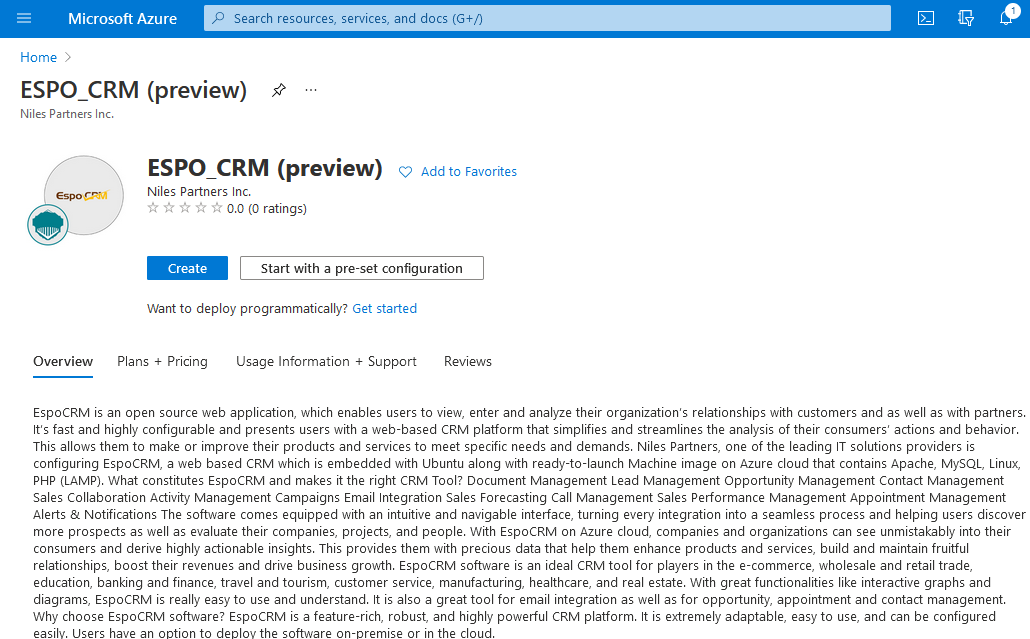Start with a pre-set configuration
The height and width of the screenshot is (639, 1030).
tap(362, 268)
